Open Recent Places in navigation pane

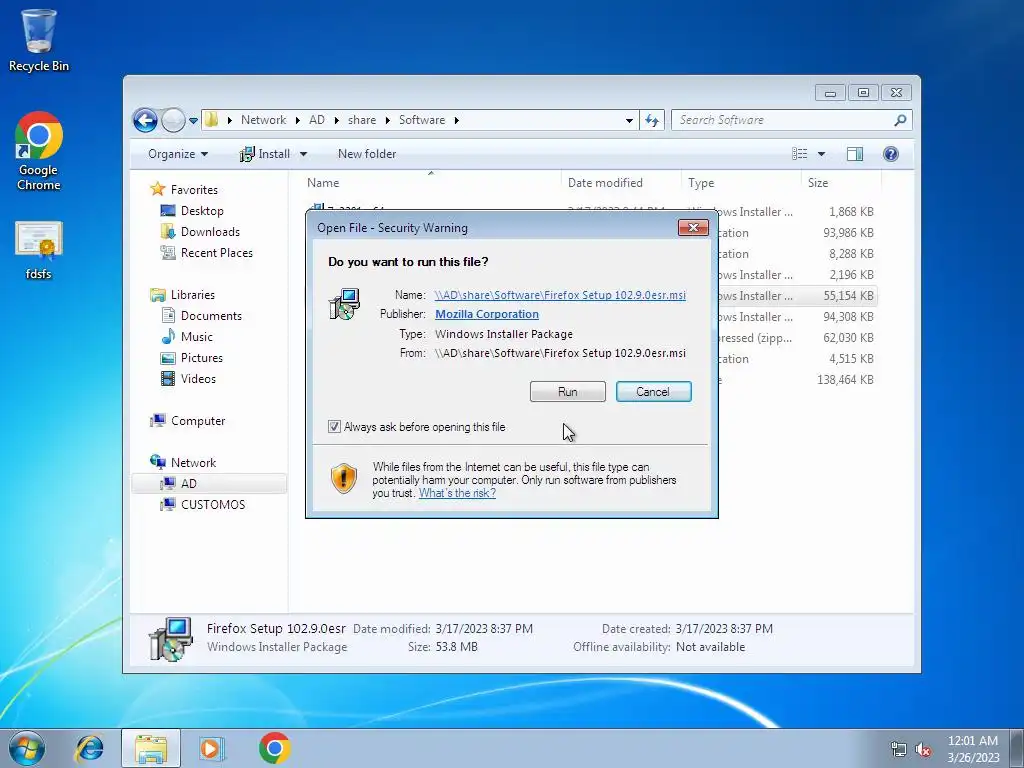click(x=216, y=253)
